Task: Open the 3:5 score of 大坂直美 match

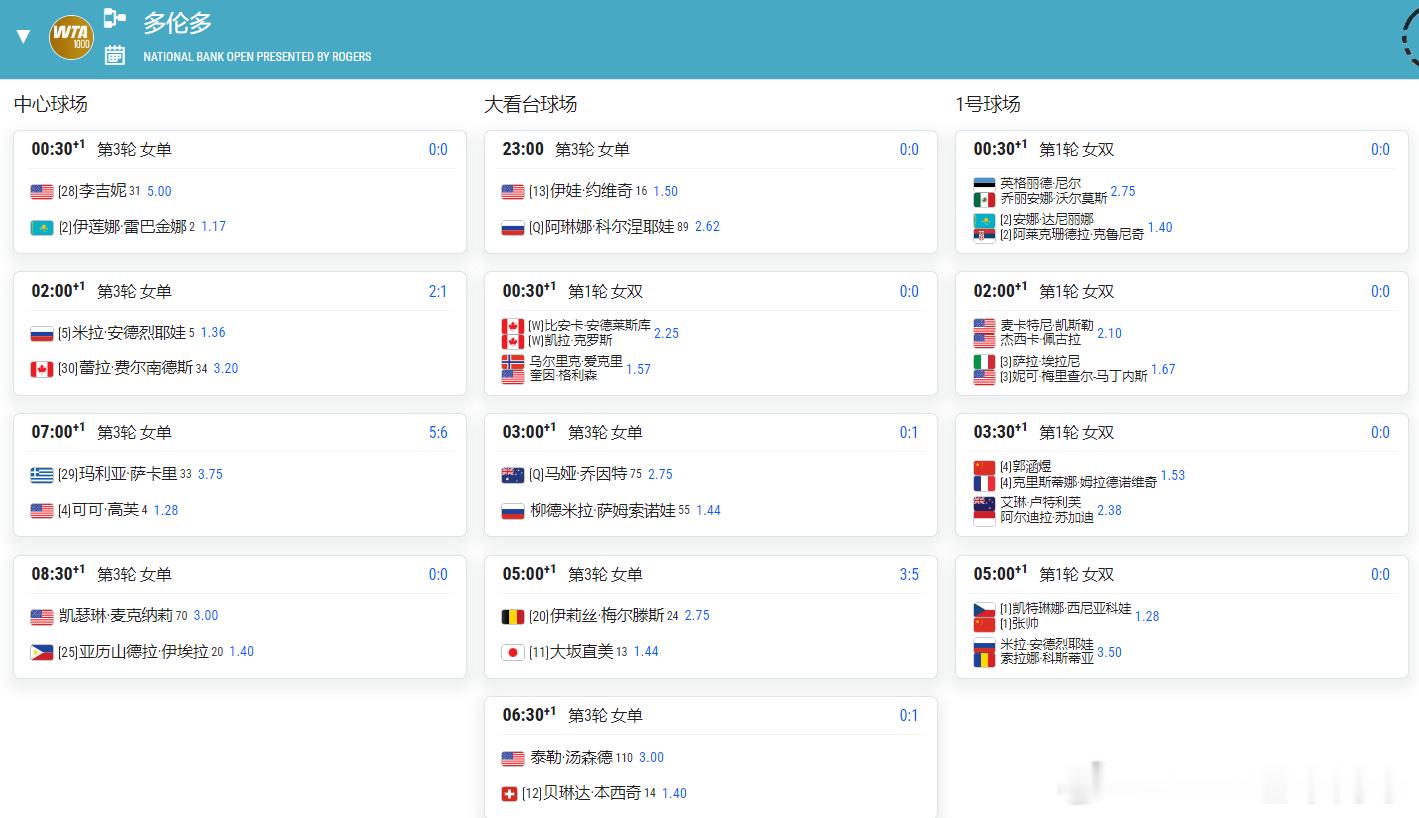Action: [x=909, y=574]
